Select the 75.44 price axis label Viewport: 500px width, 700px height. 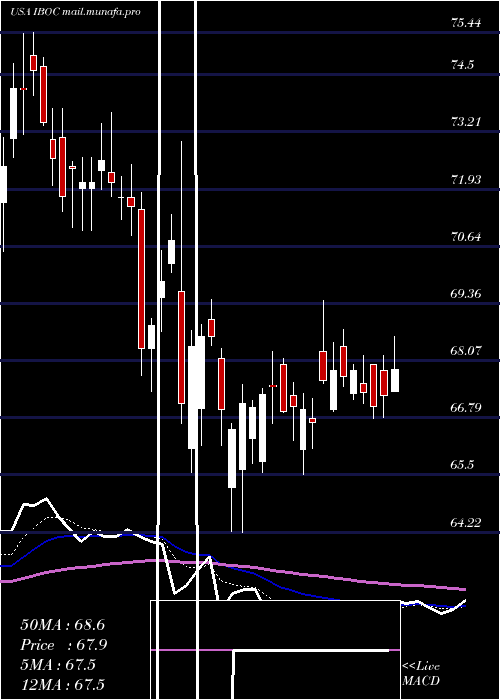pos(466,23)
